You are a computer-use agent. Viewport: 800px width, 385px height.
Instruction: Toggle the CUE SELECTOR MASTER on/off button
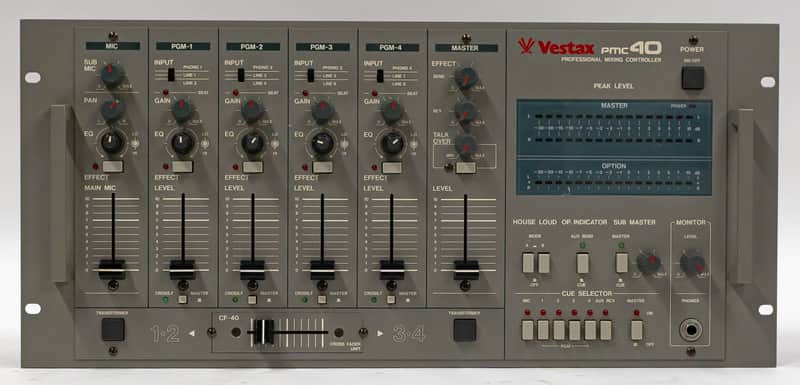tap(636, 330)
